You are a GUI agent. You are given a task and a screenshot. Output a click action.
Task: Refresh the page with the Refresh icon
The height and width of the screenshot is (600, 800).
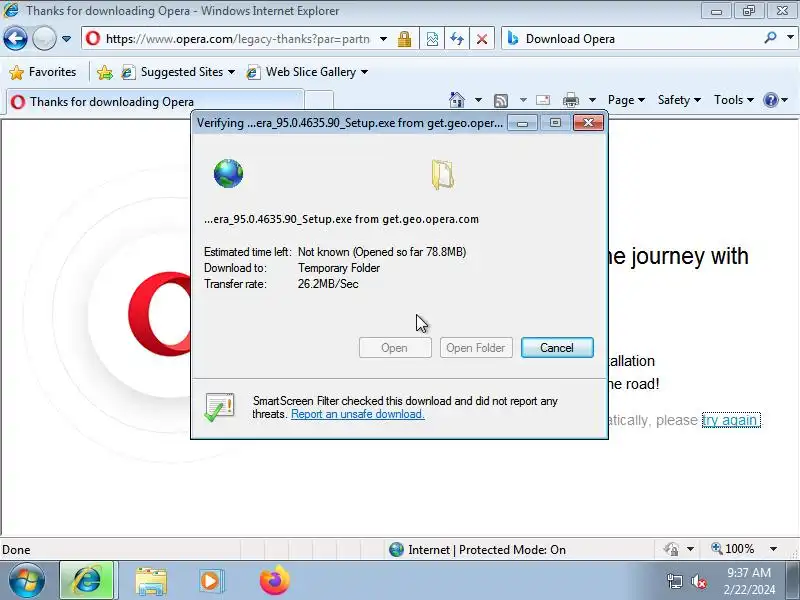tap(457, 39)
